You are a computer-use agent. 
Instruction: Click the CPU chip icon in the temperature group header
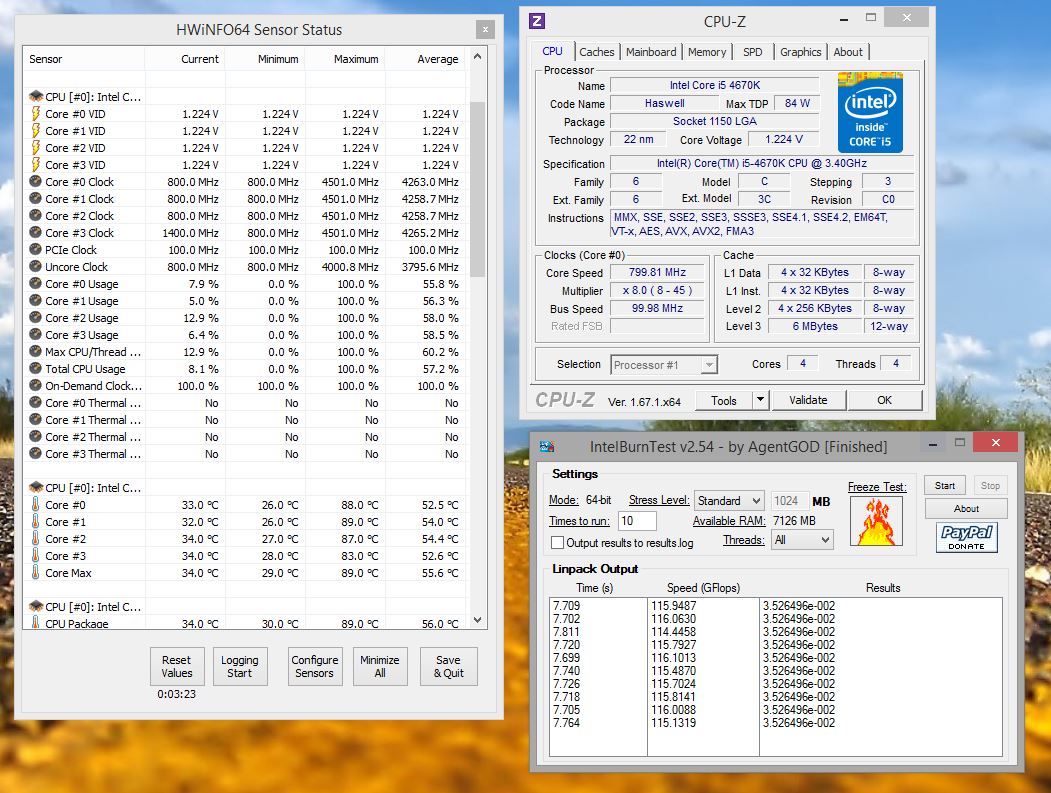pyautogui.click(x=36, y=488)
